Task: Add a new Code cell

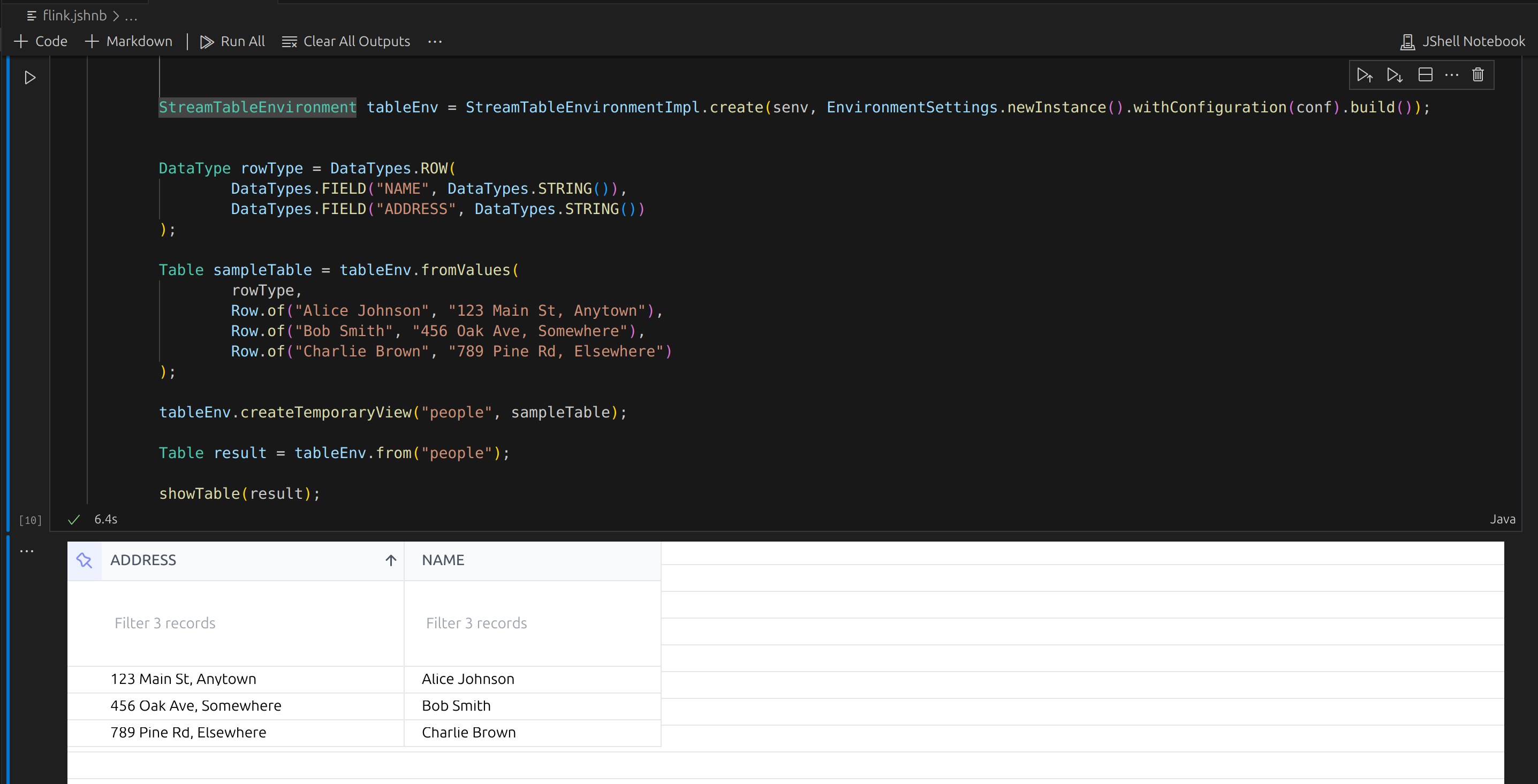Action: 41,41
